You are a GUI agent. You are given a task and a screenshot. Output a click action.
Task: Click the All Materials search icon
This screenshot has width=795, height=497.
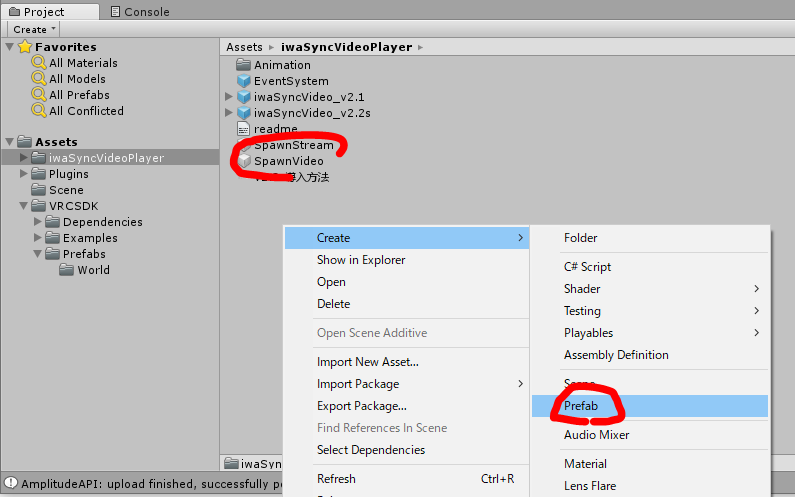[x=39, y=63]
